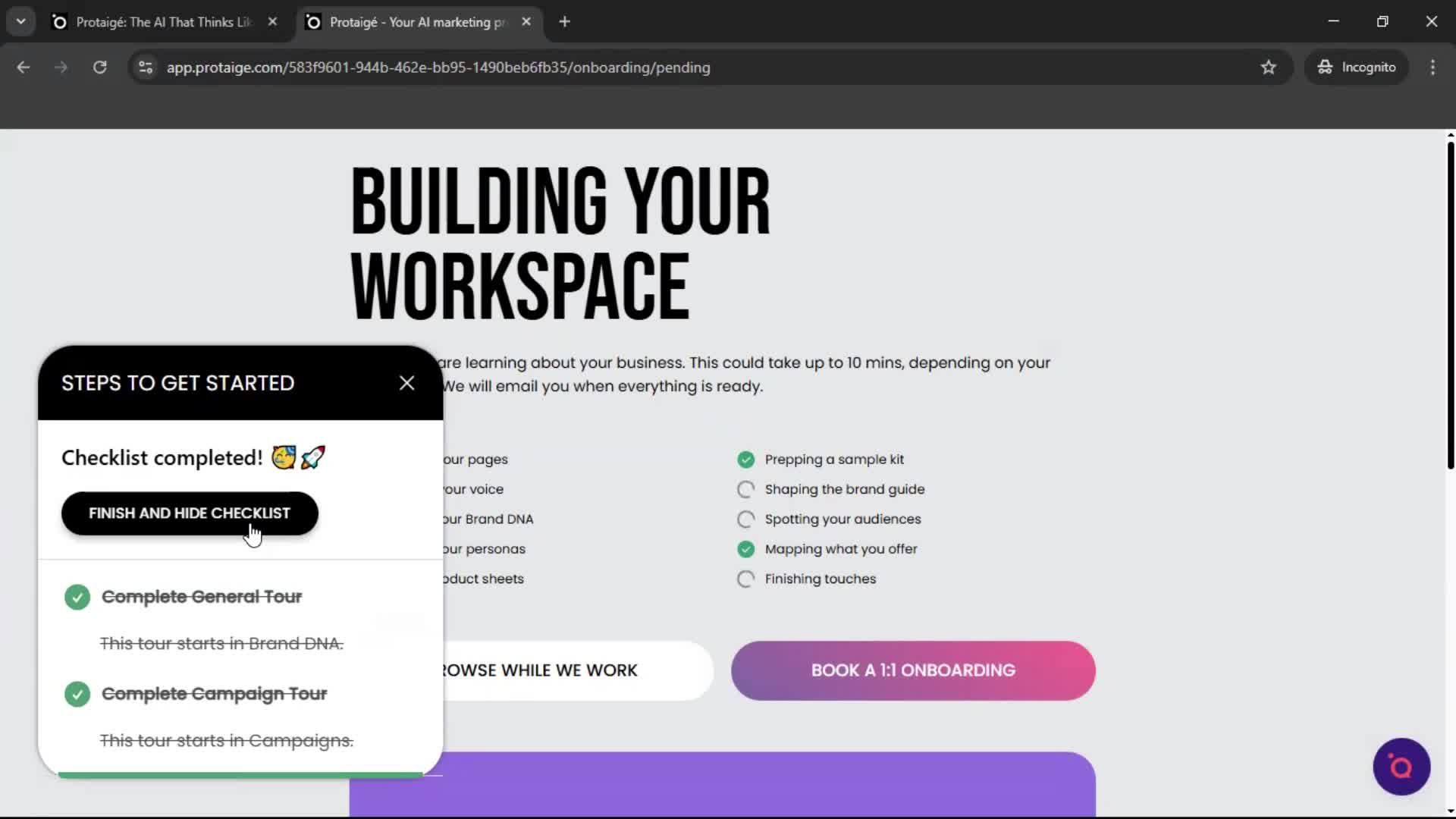Viewport: 1456px width, 819px height.
Task: Close the Steps To Get Started checklist
Action: tap(407, 383)
